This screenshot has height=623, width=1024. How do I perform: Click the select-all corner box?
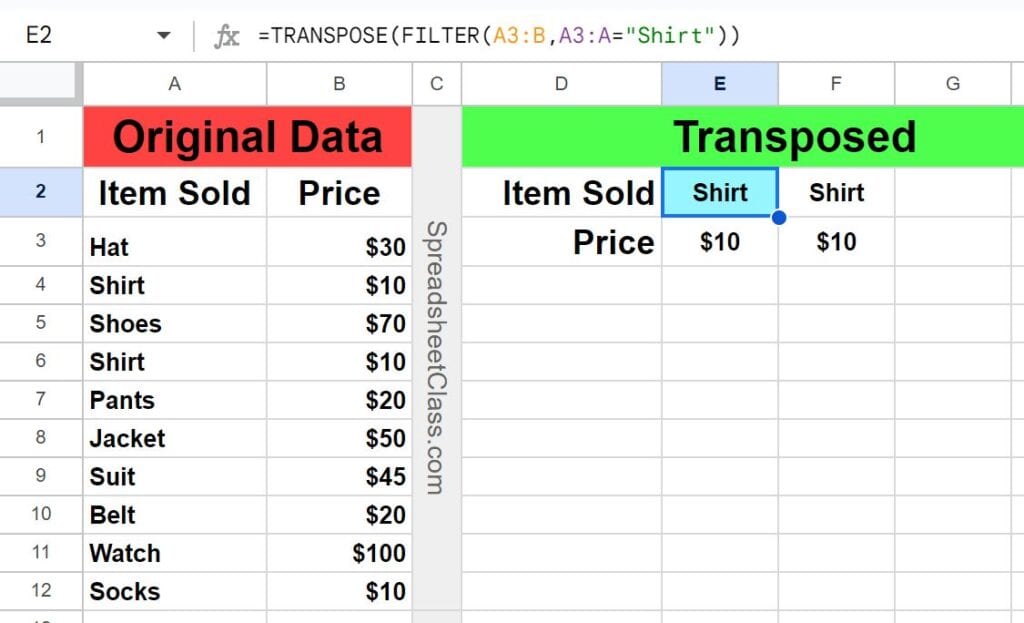click(x=40, y=83)
